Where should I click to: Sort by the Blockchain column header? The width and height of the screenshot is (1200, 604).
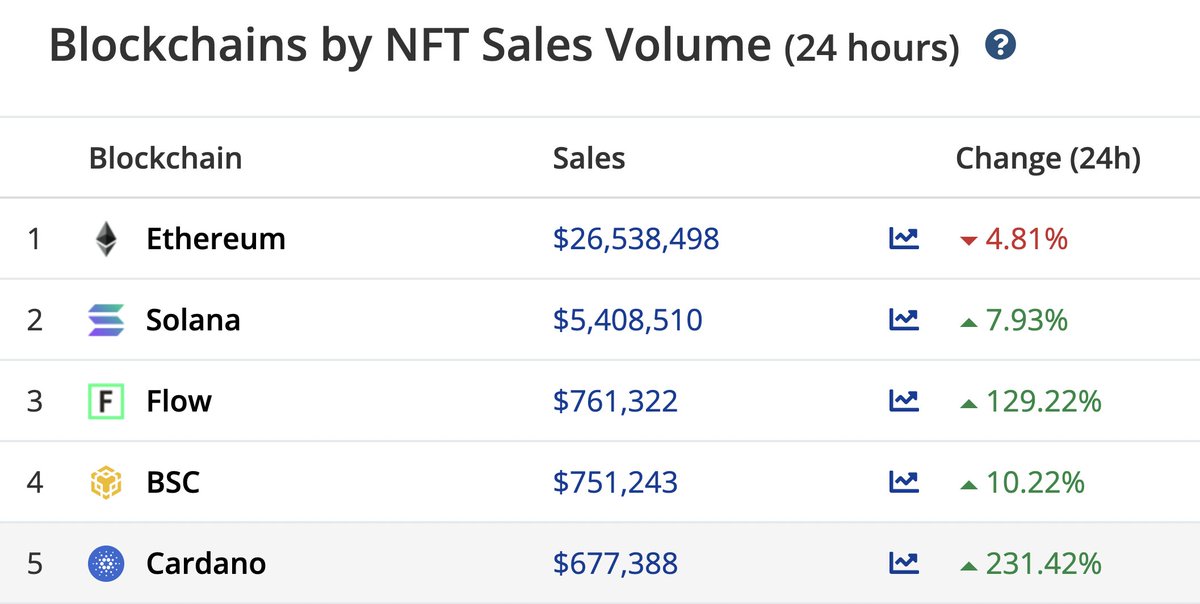(x=165, y=158)
